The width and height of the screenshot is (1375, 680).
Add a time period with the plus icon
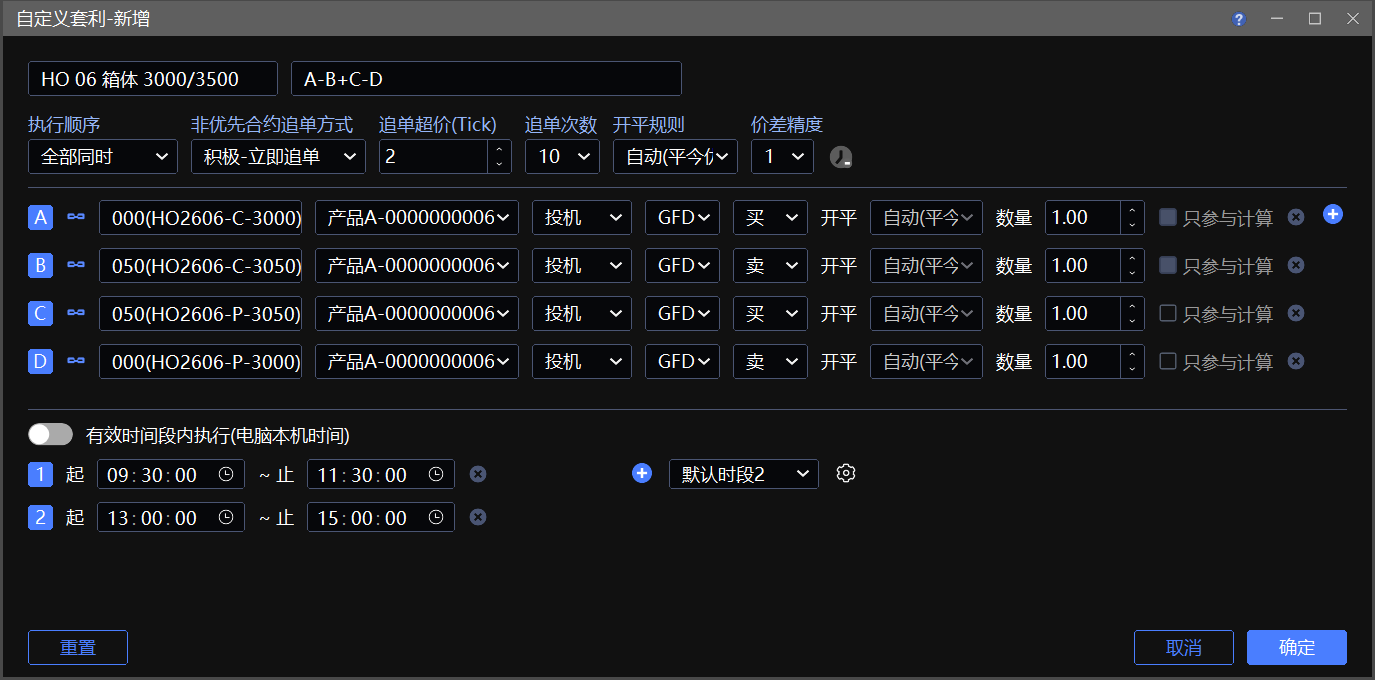642,473
